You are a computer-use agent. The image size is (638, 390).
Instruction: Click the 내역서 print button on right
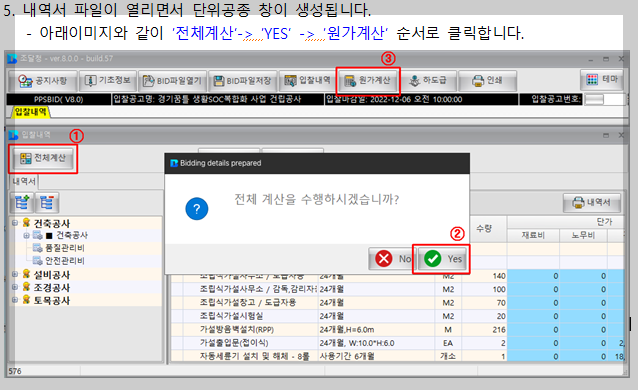[592, 202]
